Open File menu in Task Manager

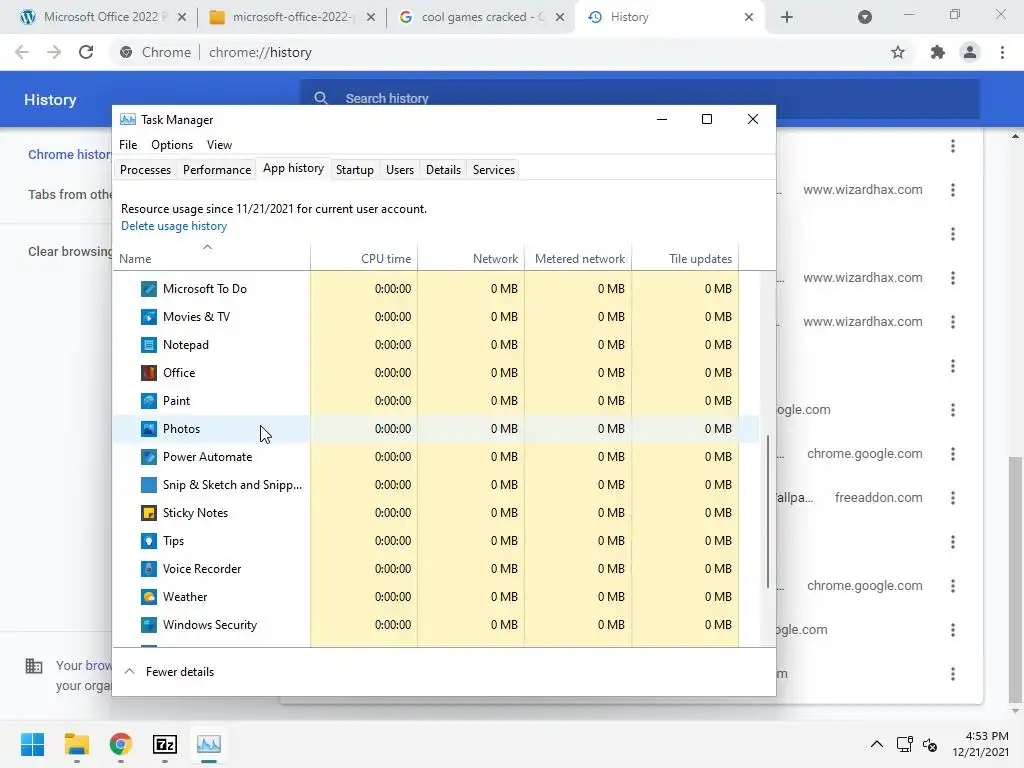click(x=128, y=145)
